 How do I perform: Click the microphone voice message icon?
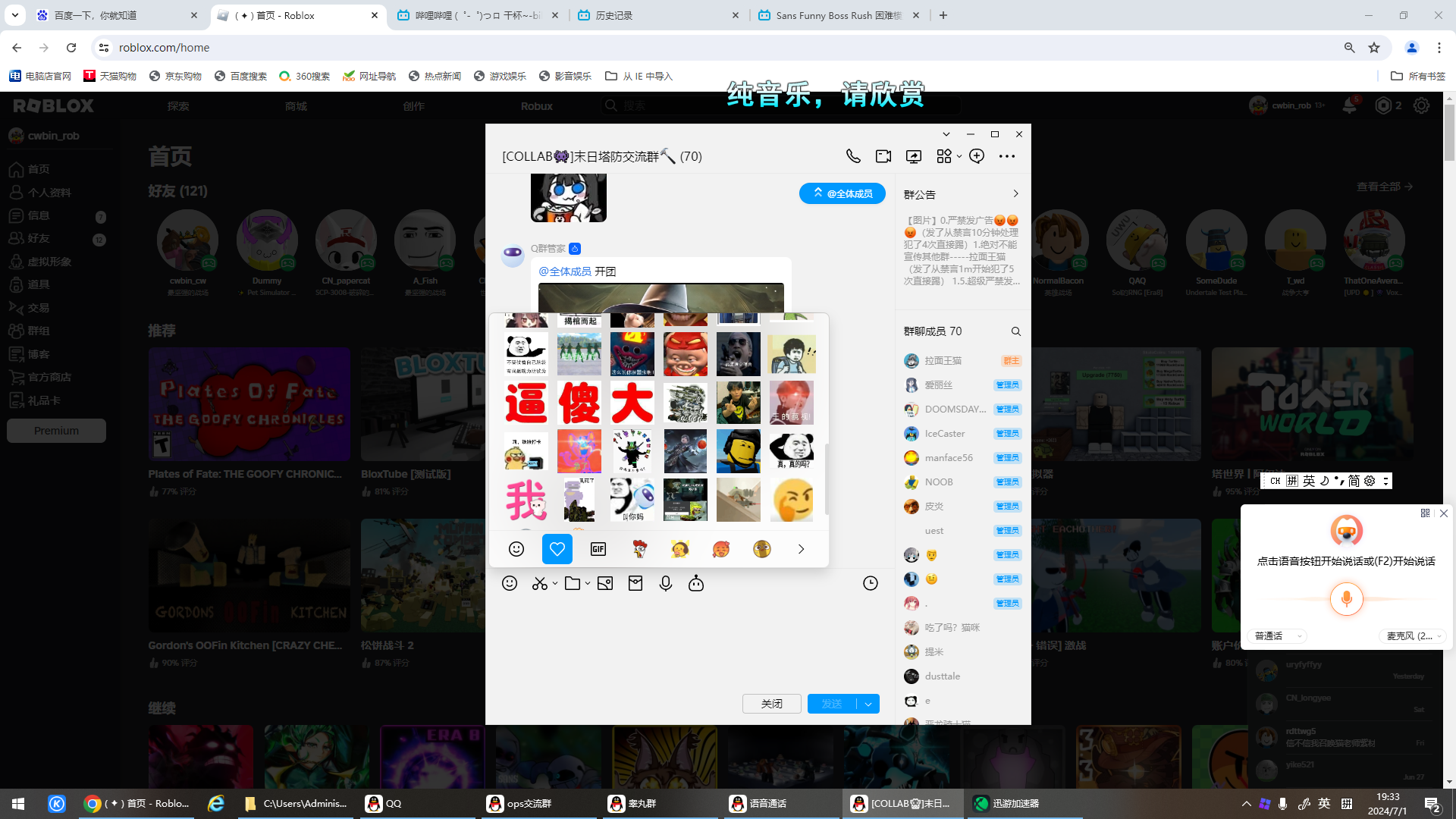pos(666,583)
